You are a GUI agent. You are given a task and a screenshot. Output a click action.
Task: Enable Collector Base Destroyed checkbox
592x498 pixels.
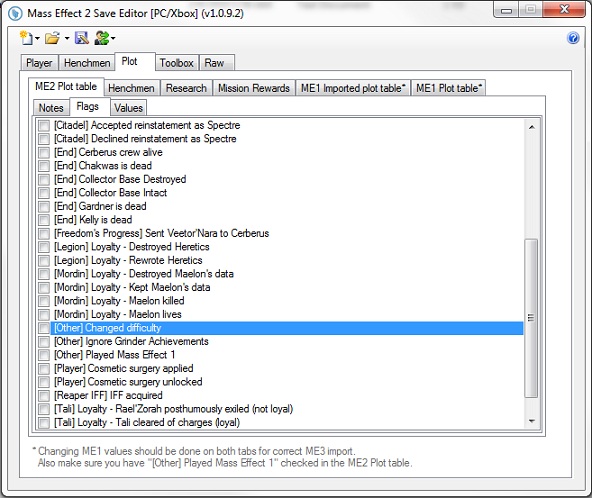point(44,179)
